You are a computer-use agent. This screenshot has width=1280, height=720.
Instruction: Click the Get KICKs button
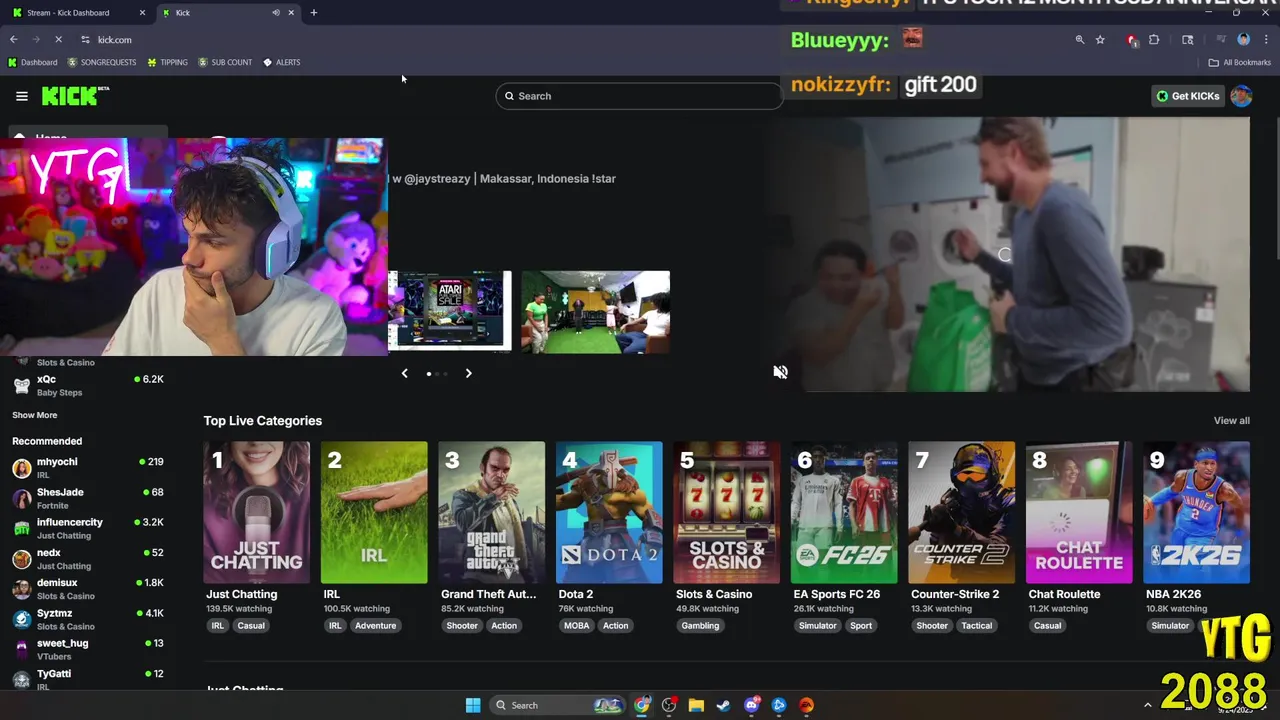click(1188, 96)
